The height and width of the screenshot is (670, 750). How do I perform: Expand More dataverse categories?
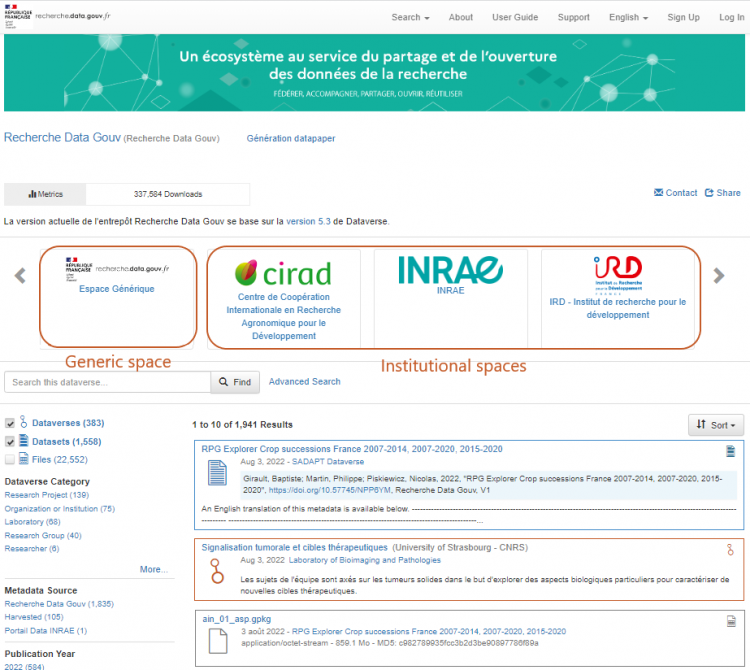coord(154,569)
